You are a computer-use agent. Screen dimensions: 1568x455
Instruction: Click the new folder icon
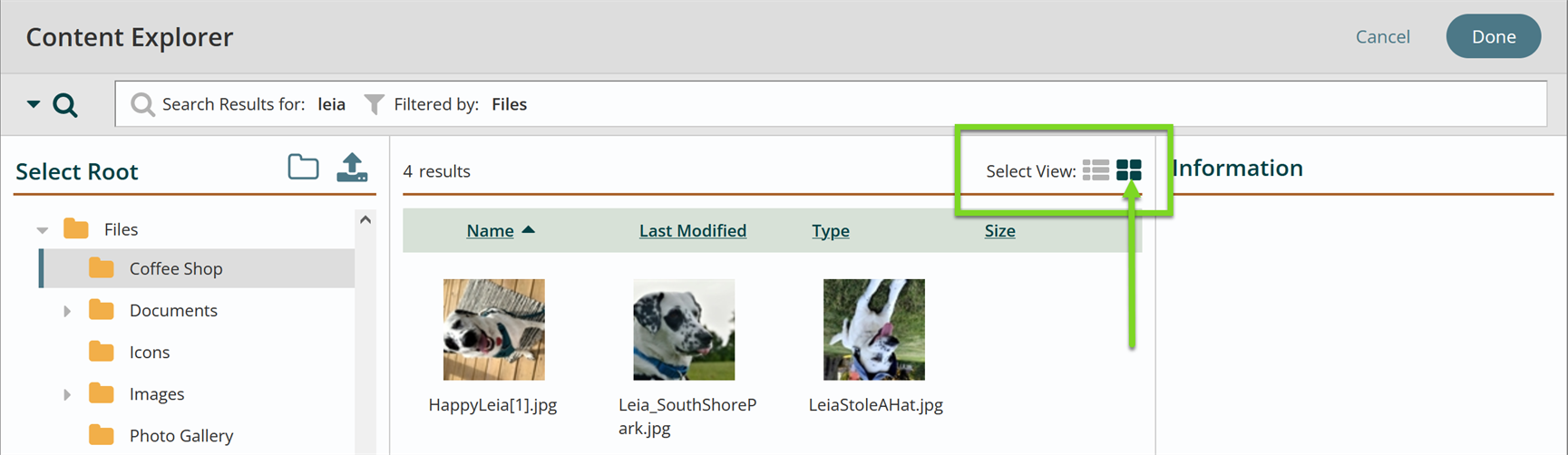pos(303,167)
